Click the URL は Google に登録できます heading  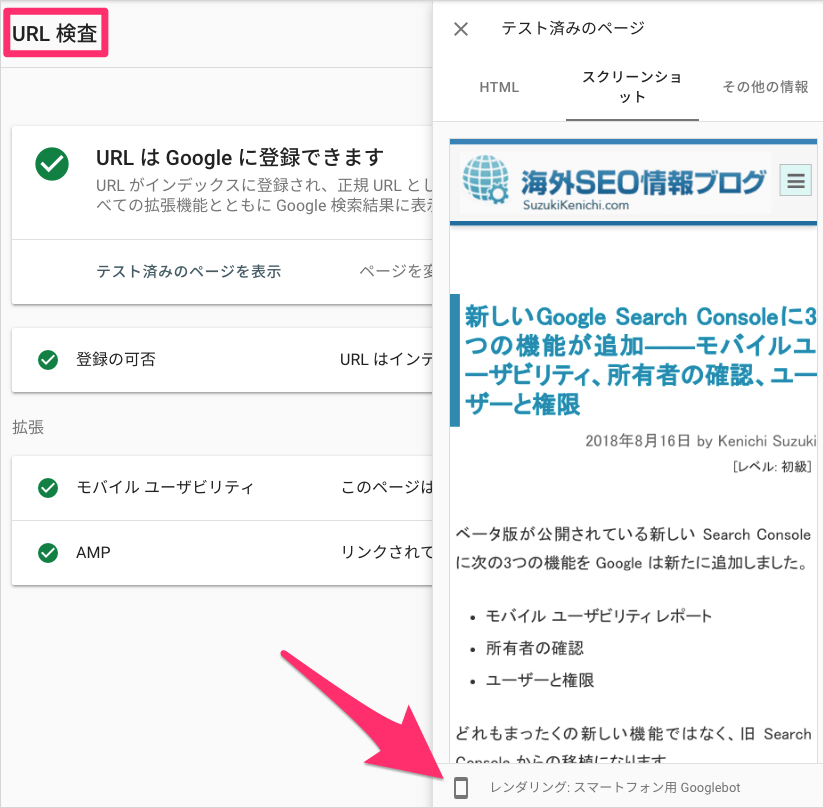[x=240, y=158]
